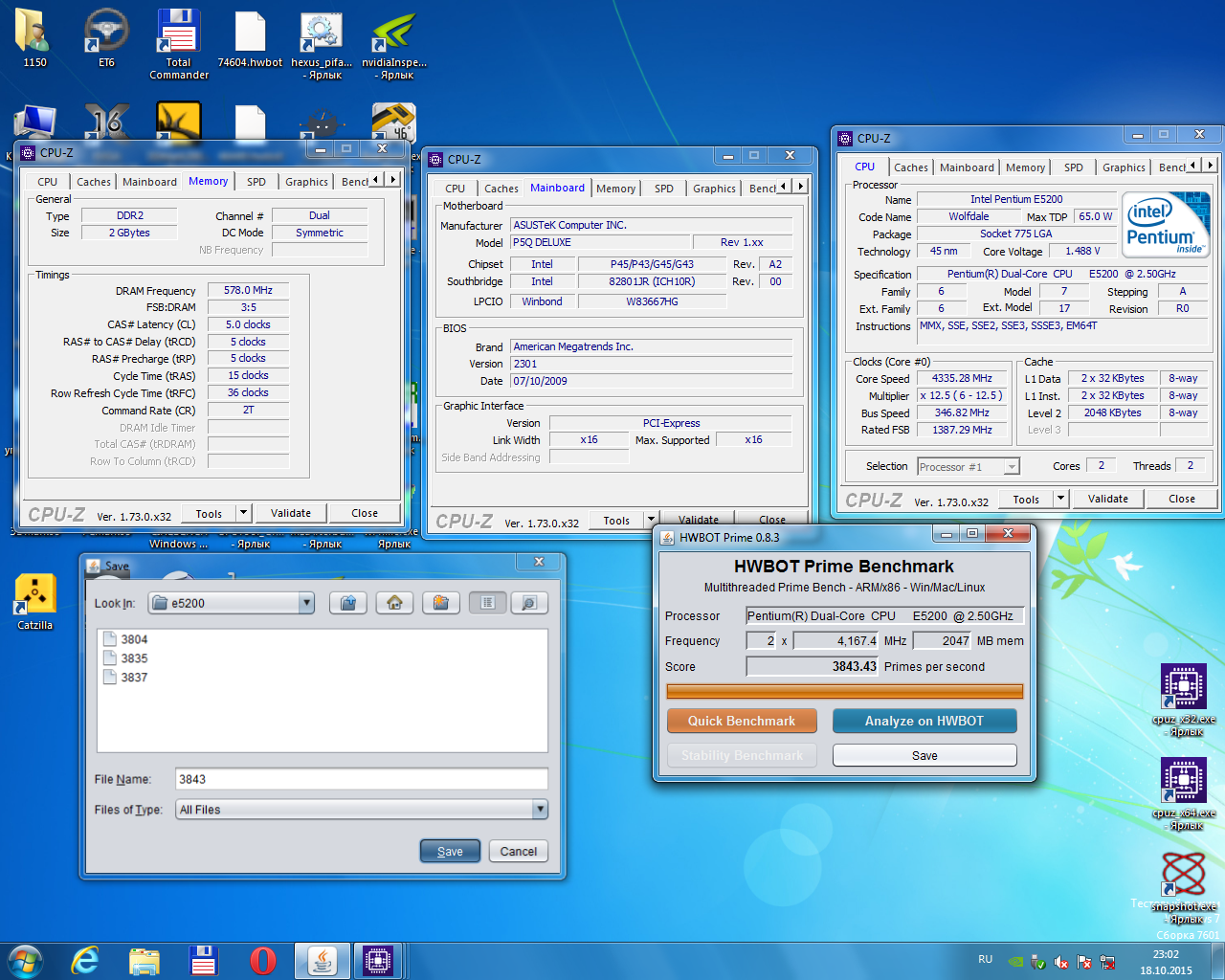Select the 74604.hwbot file icon
The image size is (1225, 980).
[x=250, y=38]
